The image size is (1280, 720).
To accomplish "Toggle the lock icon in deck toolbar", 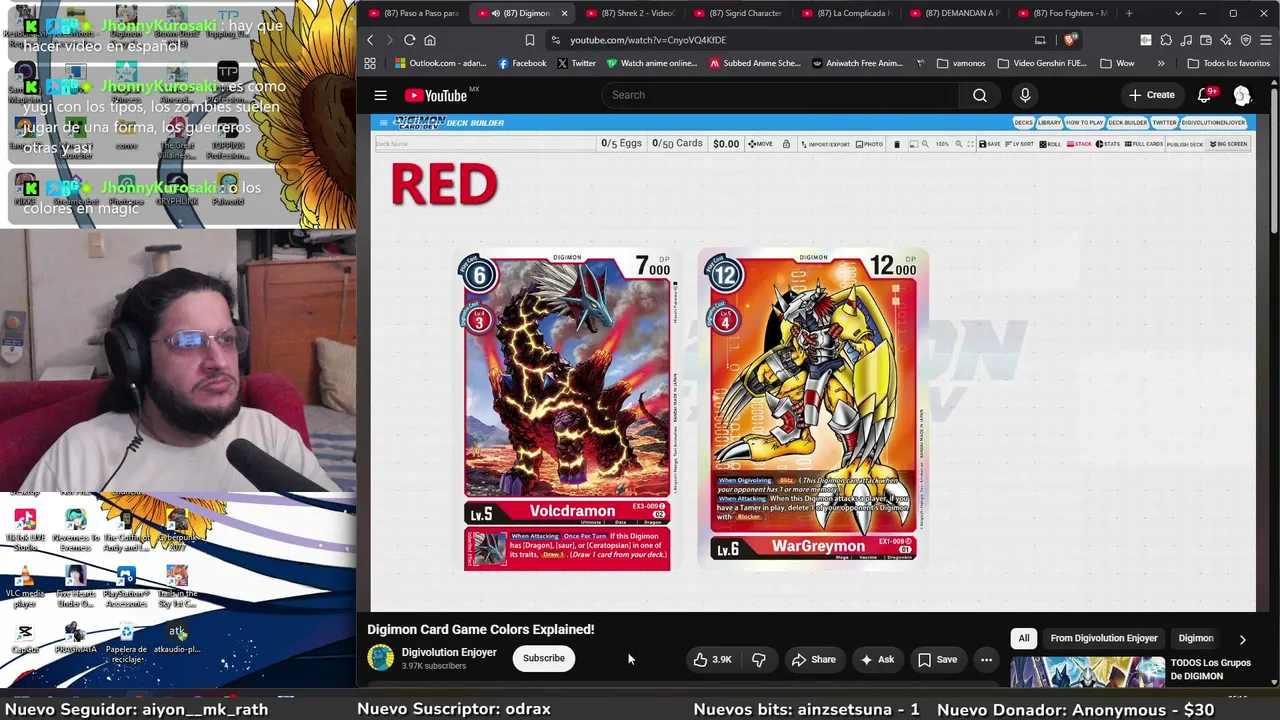I will pyautogui.click(x=786, y=144).
